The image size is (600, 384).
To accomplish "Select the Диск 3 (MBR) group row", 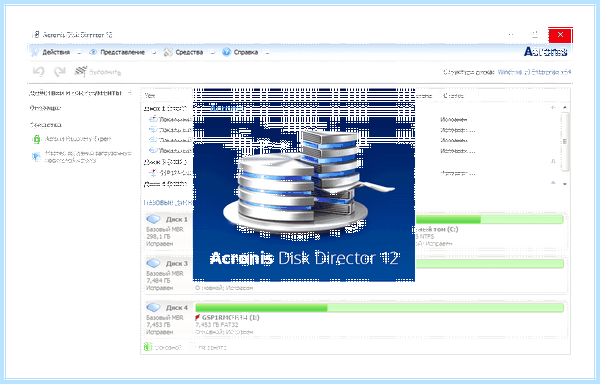I will coord(351,162).
